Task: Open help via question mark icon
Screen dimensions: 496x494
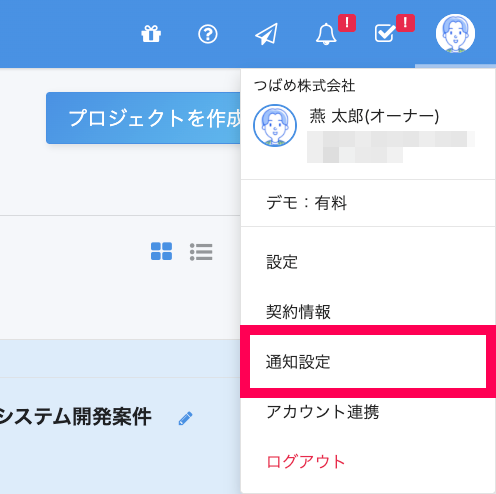Action: pyautogui.click(x=208, y=34)
